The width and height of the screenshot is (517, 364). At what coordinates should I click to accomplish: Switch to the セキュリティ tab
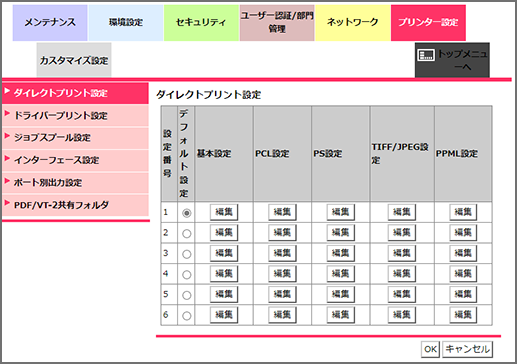point(201,23)
